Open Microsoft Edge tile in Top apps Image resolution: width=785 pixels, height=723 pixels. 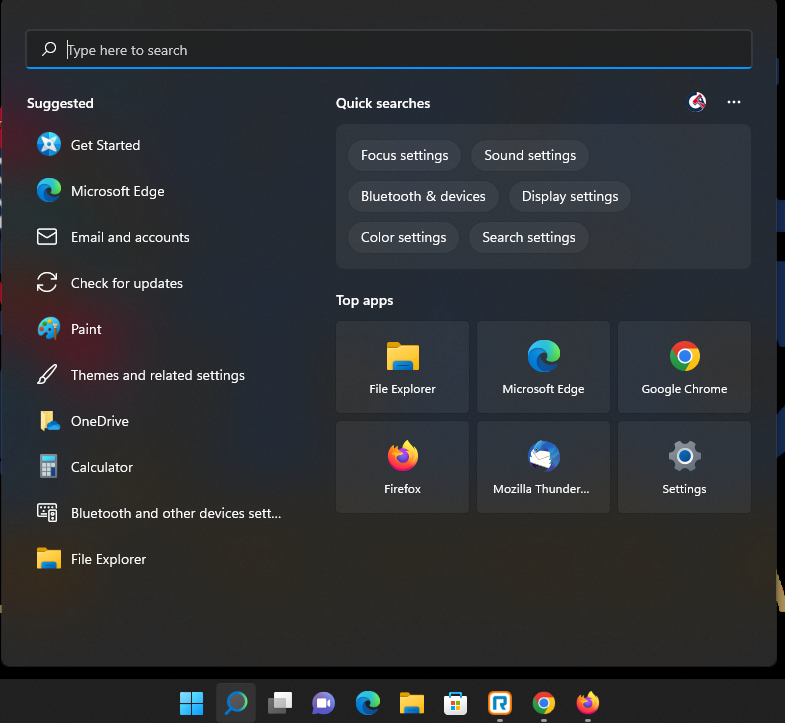pyautogui.click(x=543, y=367)
